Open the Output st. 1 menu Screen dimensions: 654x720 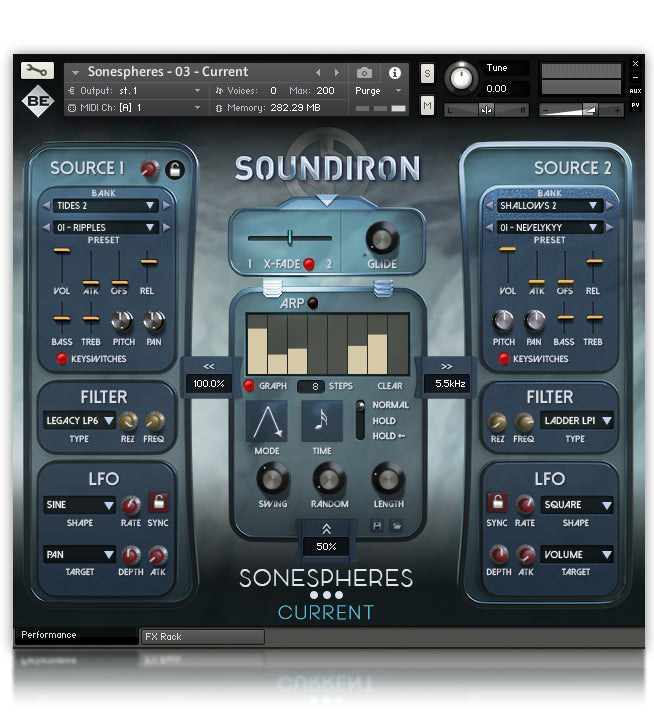[135, 91]
